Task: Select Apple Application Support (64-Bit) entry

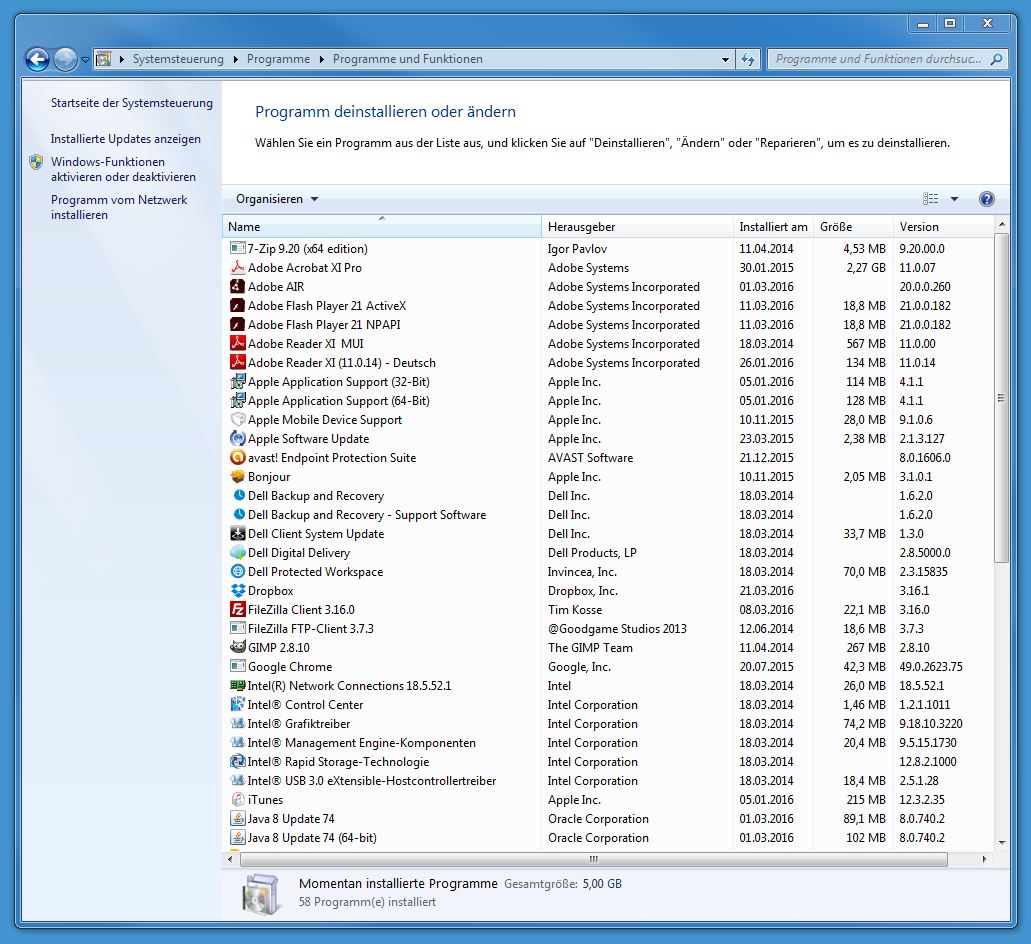Action: coord(339,401)
